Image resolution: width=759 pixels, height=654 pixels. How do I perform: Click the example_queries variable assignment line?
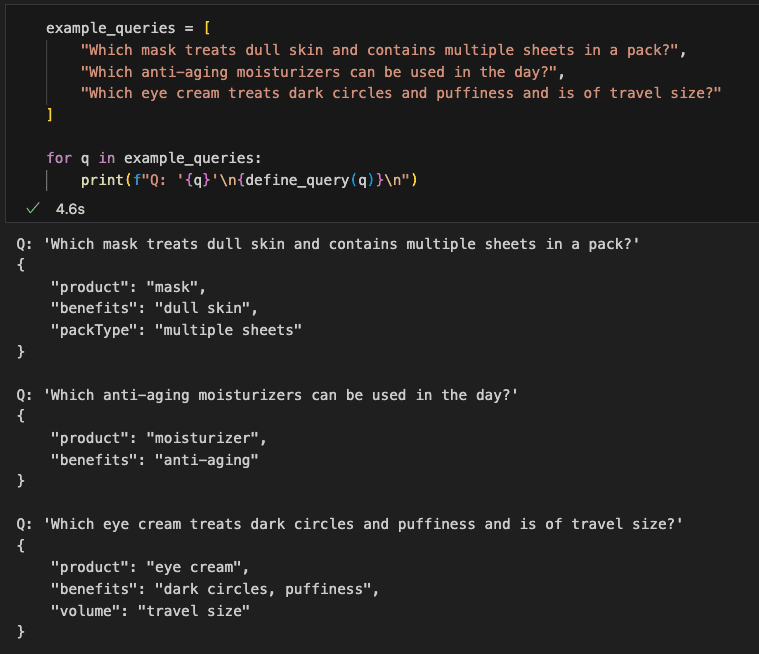[125, 28]
